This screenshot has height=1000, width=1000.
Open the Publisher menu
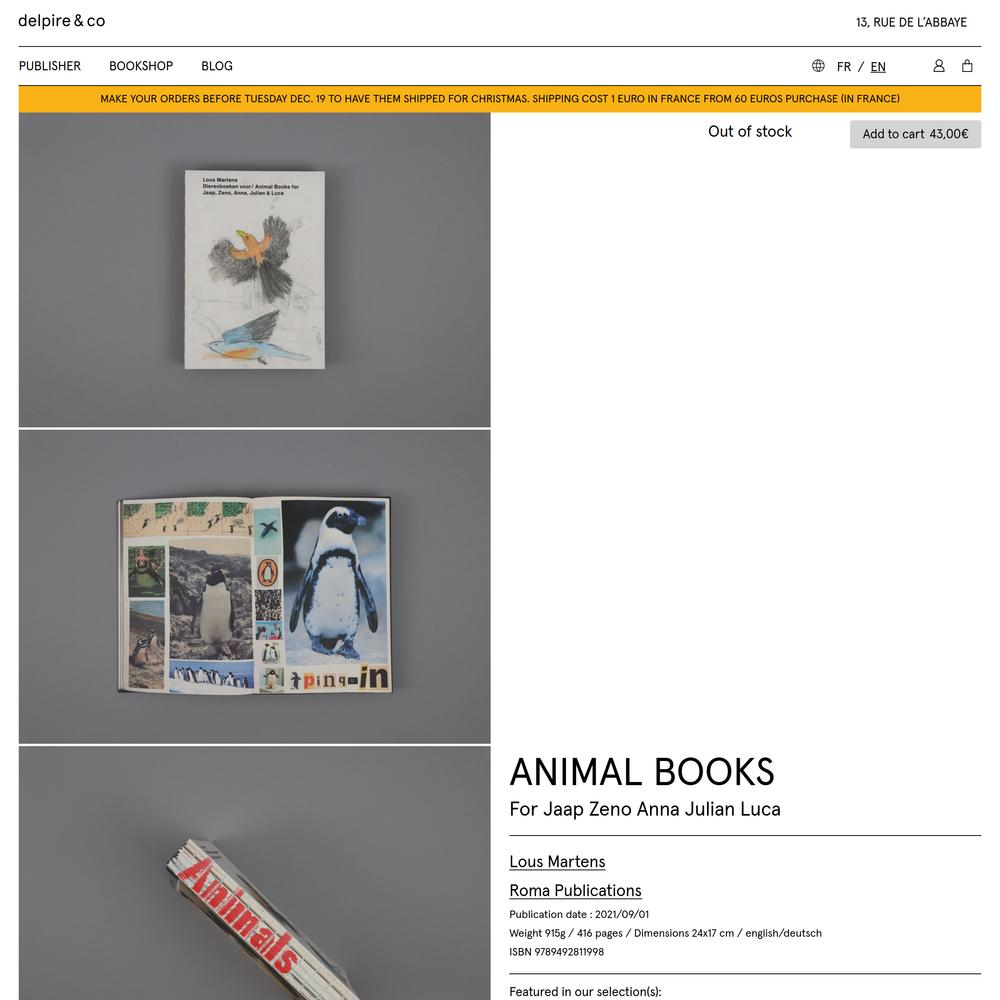coord(50,66)
